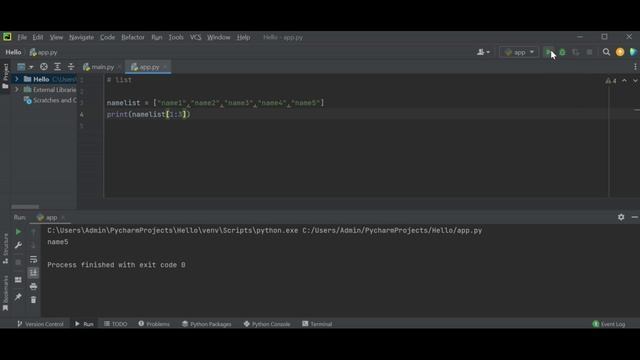Open the Help menu
This screenshot has height=360, width=640.
pyautogui.click(x=243, y=37)
